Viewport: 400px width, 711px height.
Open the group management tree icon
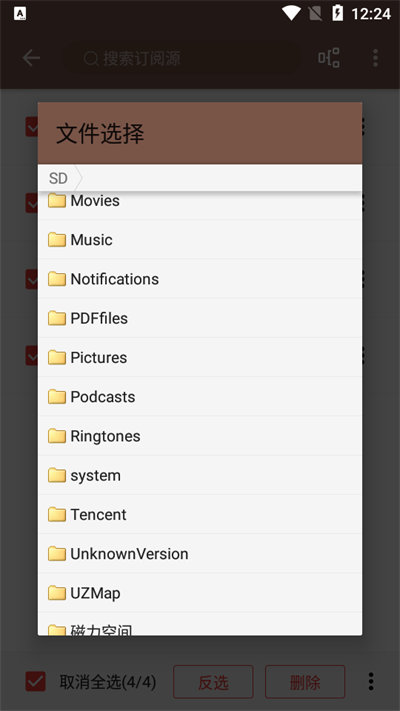(329, 58)
